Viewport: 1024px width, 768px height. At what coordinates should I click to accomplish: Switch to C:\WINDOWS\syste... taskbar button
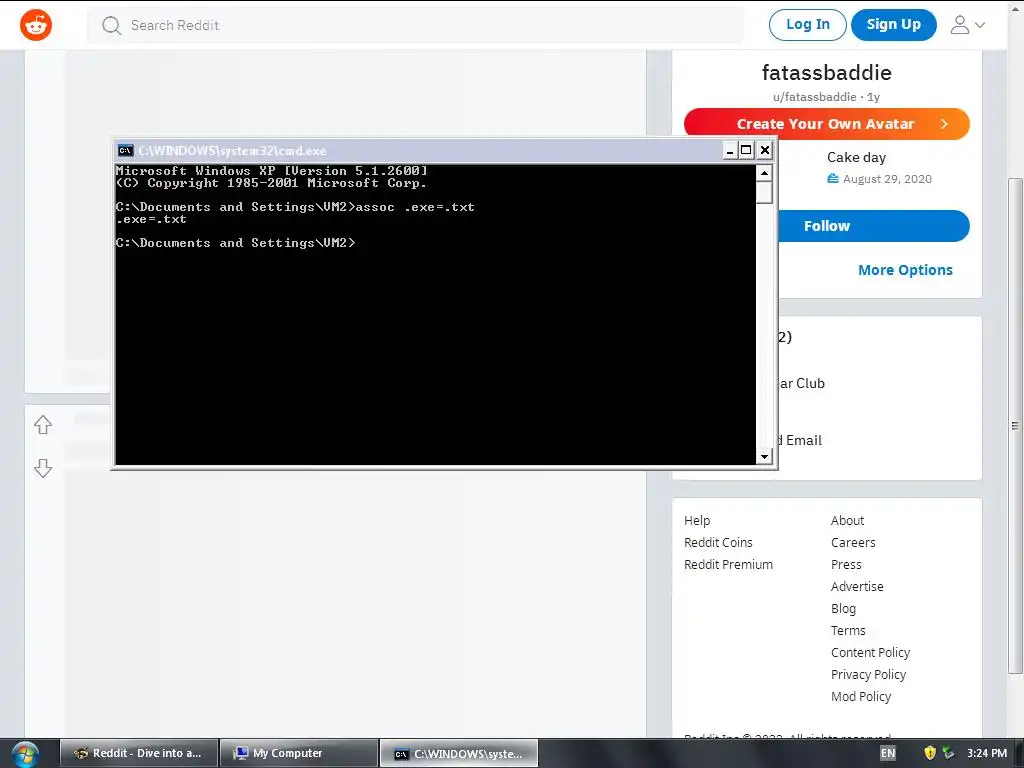pos(459,754)
